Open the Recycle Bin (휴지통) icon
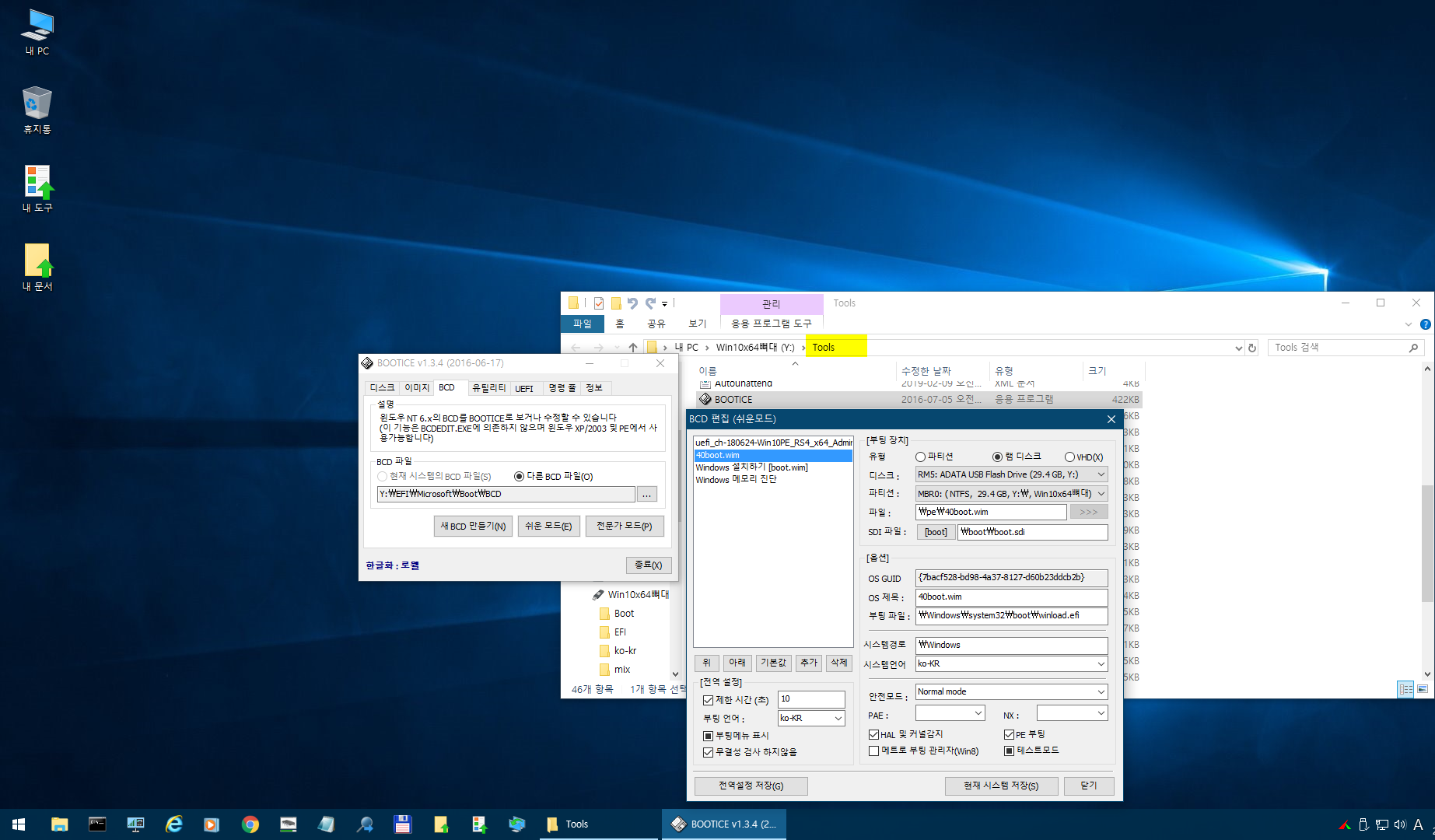 click(x=37, y=110)
